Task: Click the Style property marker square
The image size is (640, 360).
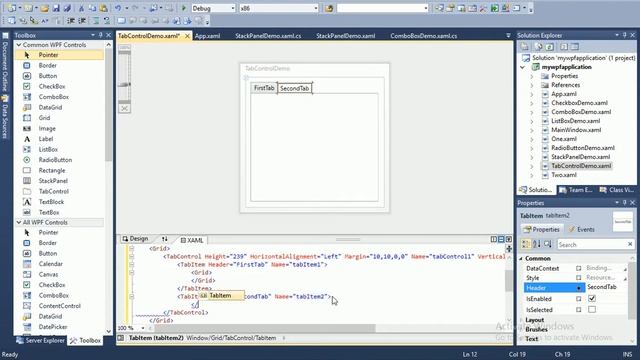Action: 578,278
